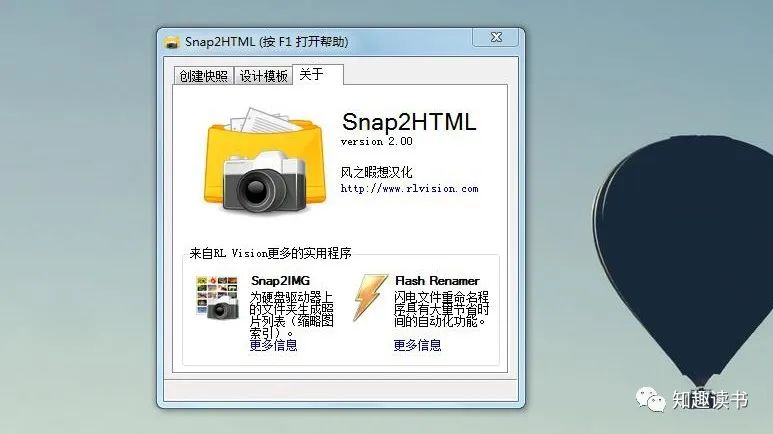Click the 风之暇想汉化 text

pos(376,172)
